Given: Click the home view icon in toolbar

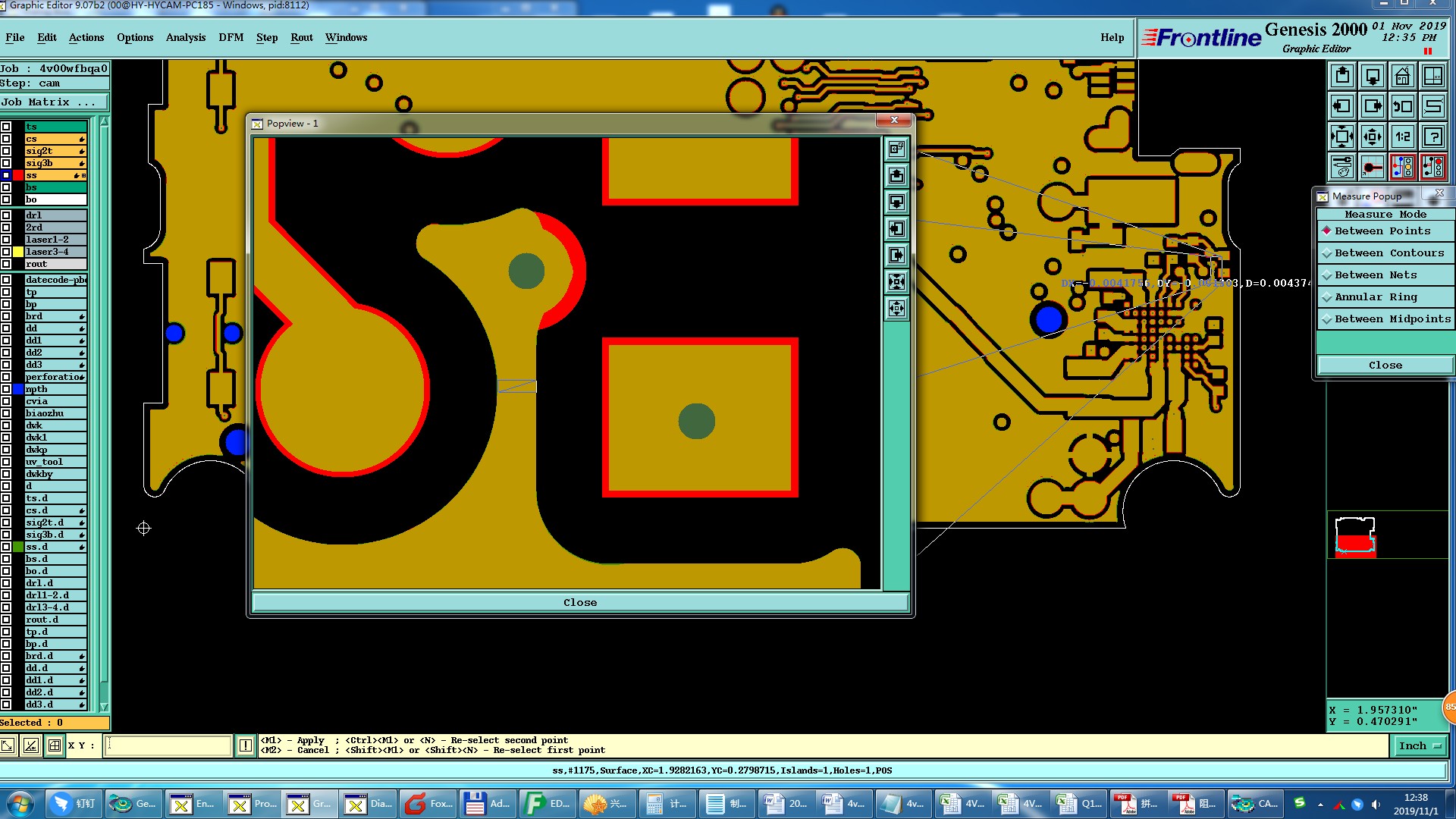Looking at the screenshot, I should tap(1402, 76).
